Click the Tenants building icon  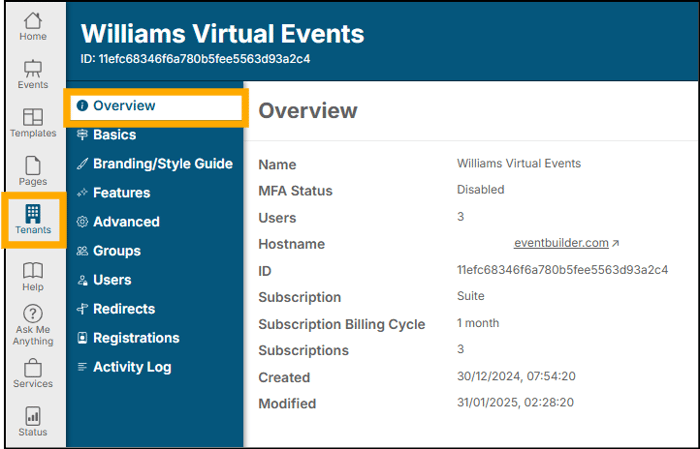tap(33, 214)
